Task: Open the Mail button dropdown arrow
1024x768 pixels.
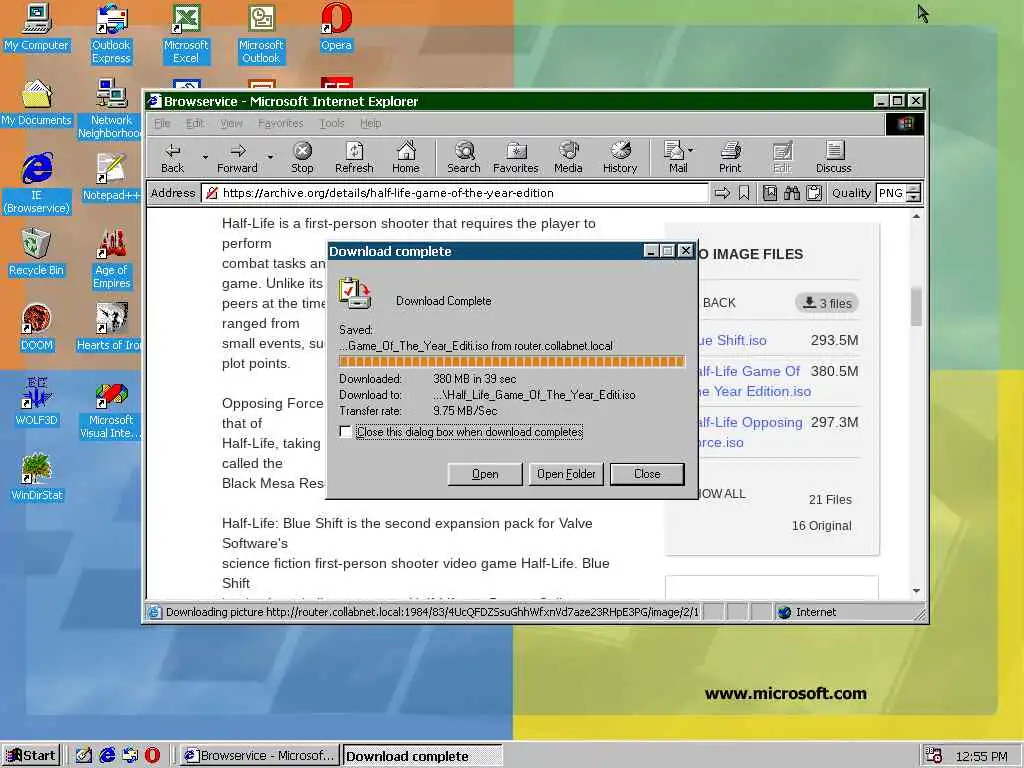Action: click(690, 150)
